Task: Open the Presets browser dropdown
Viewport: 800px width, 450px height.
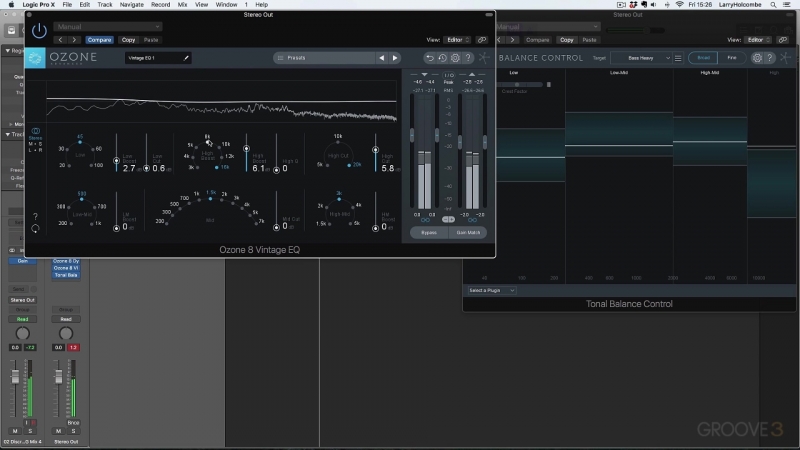Action: click(324, 58)
